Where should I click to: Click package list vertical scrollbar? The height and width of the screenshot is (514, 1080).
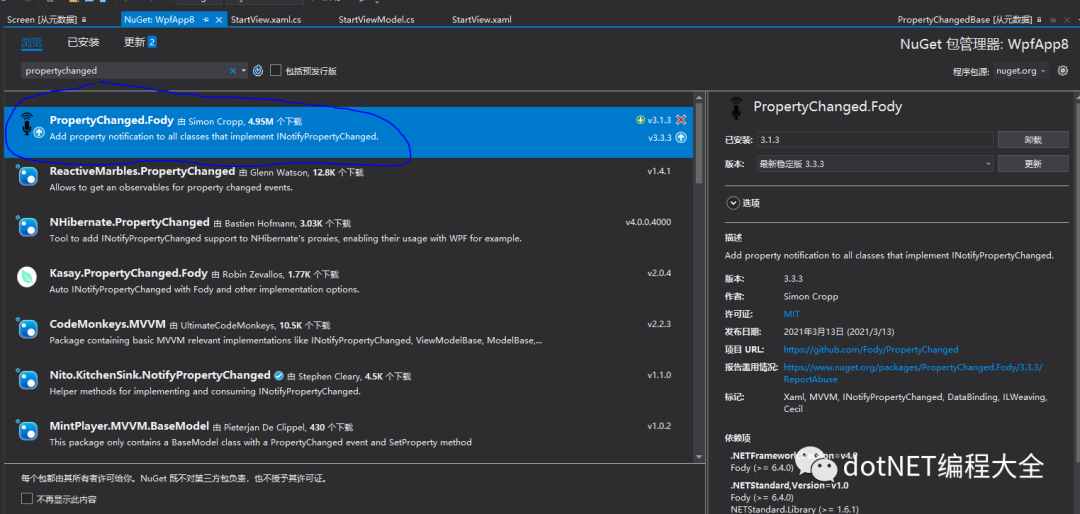tap(700, 141)
